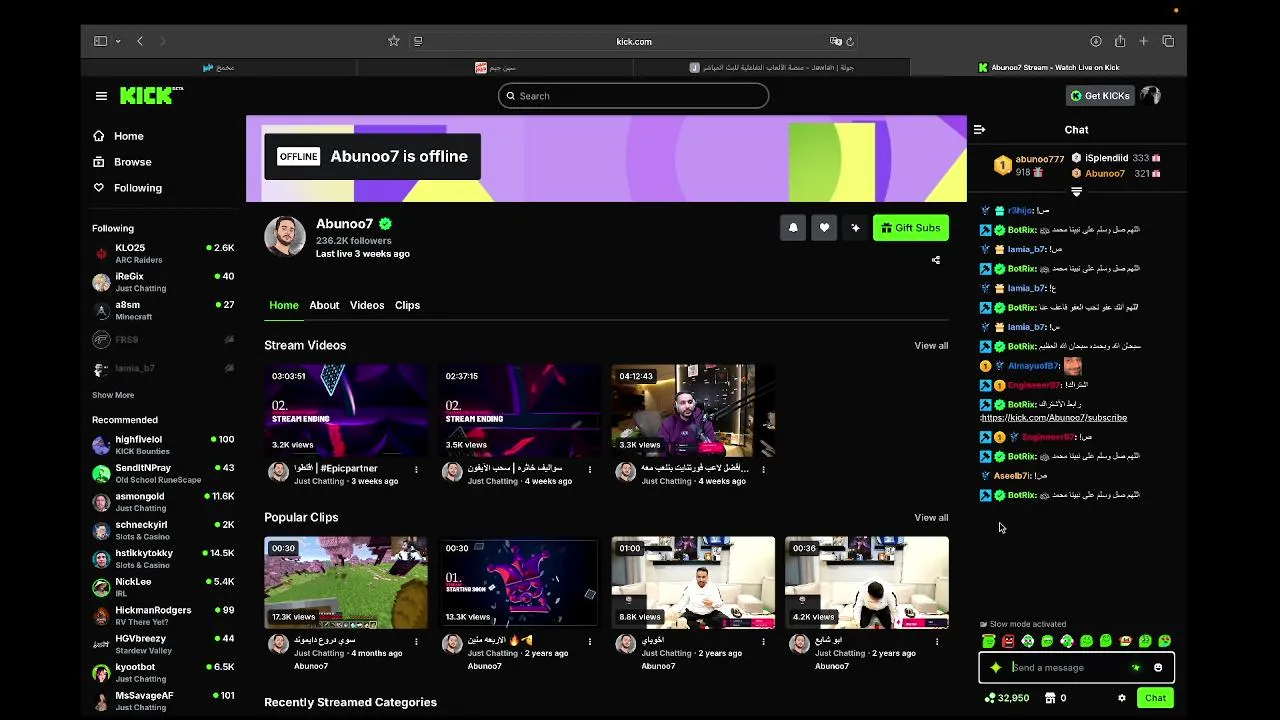Open iReGix channel in Following list

(165, 282)
